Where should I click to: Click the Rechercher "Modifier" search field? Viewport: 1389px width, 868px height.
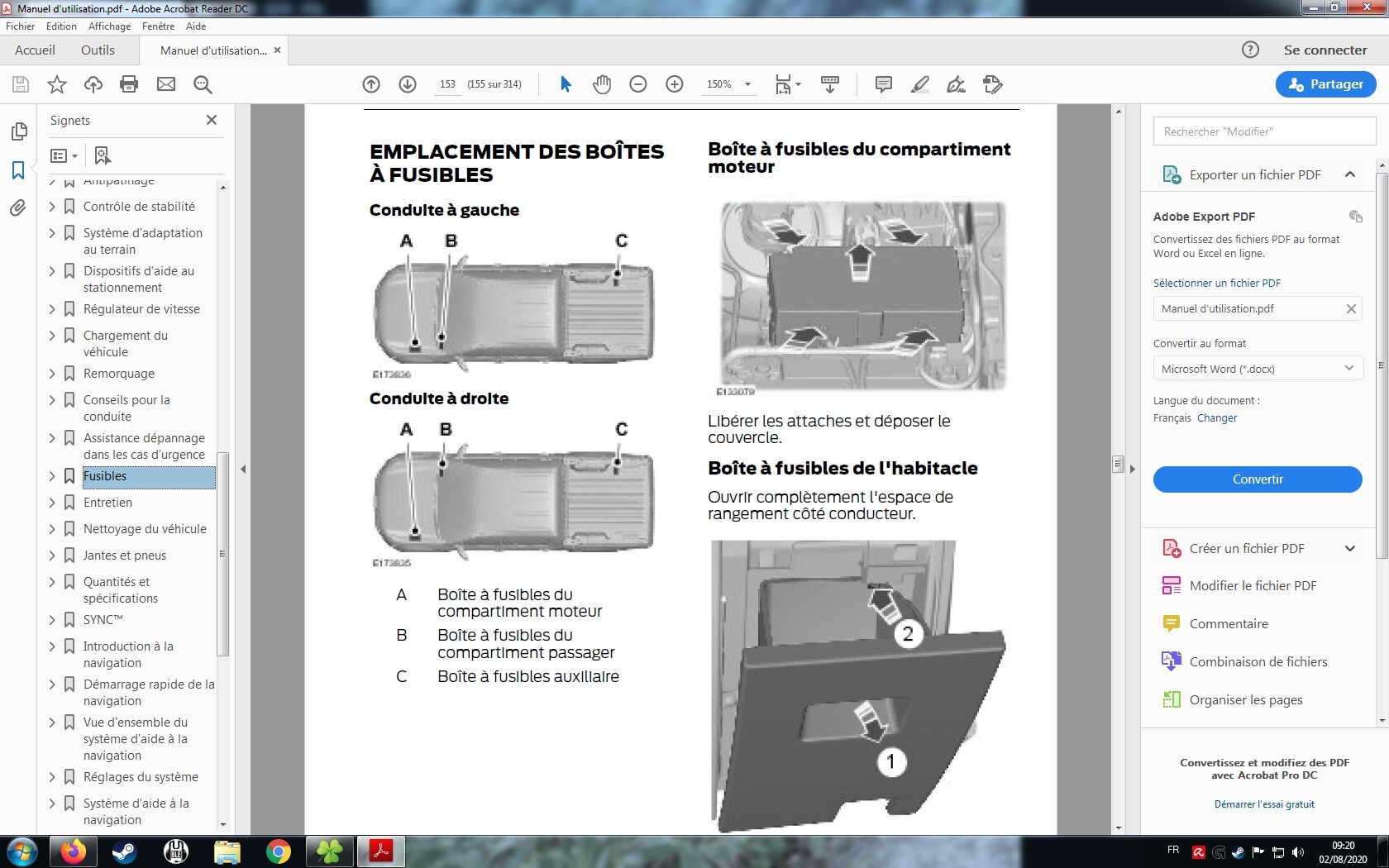pos(1264,131)
